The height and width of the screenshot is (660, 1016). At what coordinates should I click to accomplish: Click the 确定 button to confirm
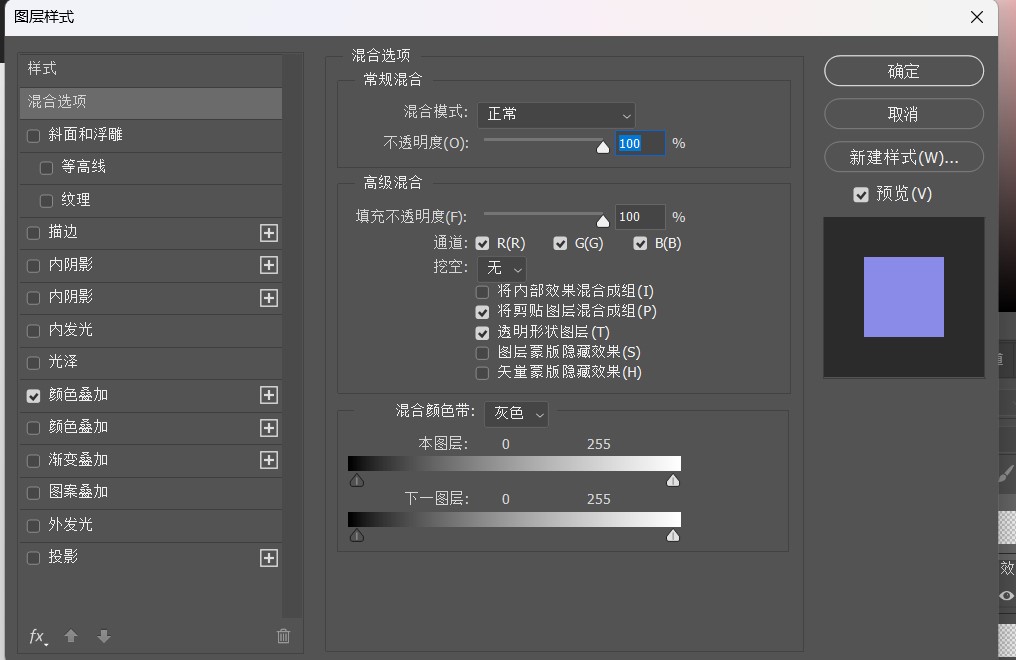pos(903,71)
